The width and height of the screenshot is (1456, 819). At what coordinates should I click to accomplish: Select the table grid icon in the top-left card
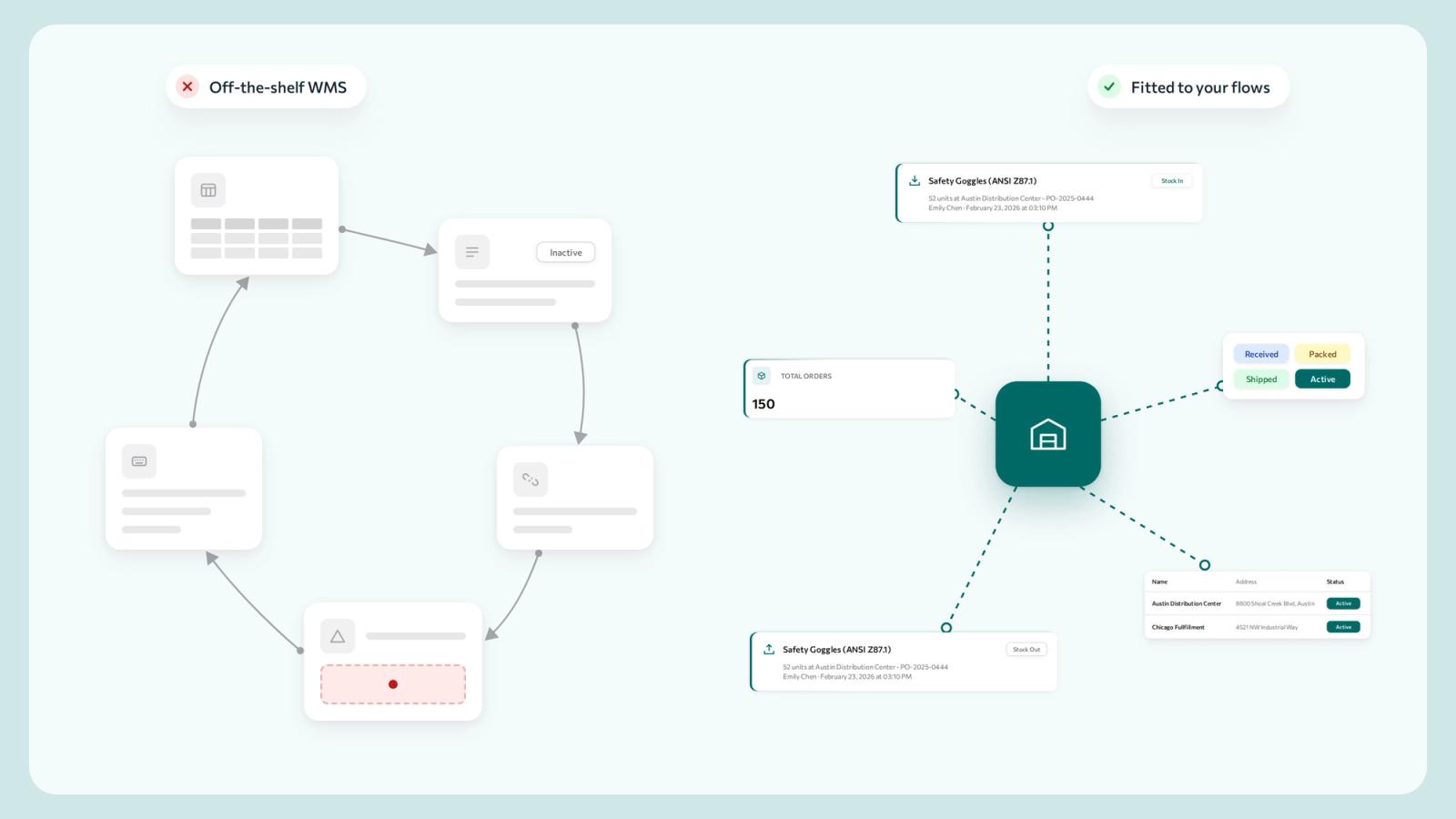(208, 190)
